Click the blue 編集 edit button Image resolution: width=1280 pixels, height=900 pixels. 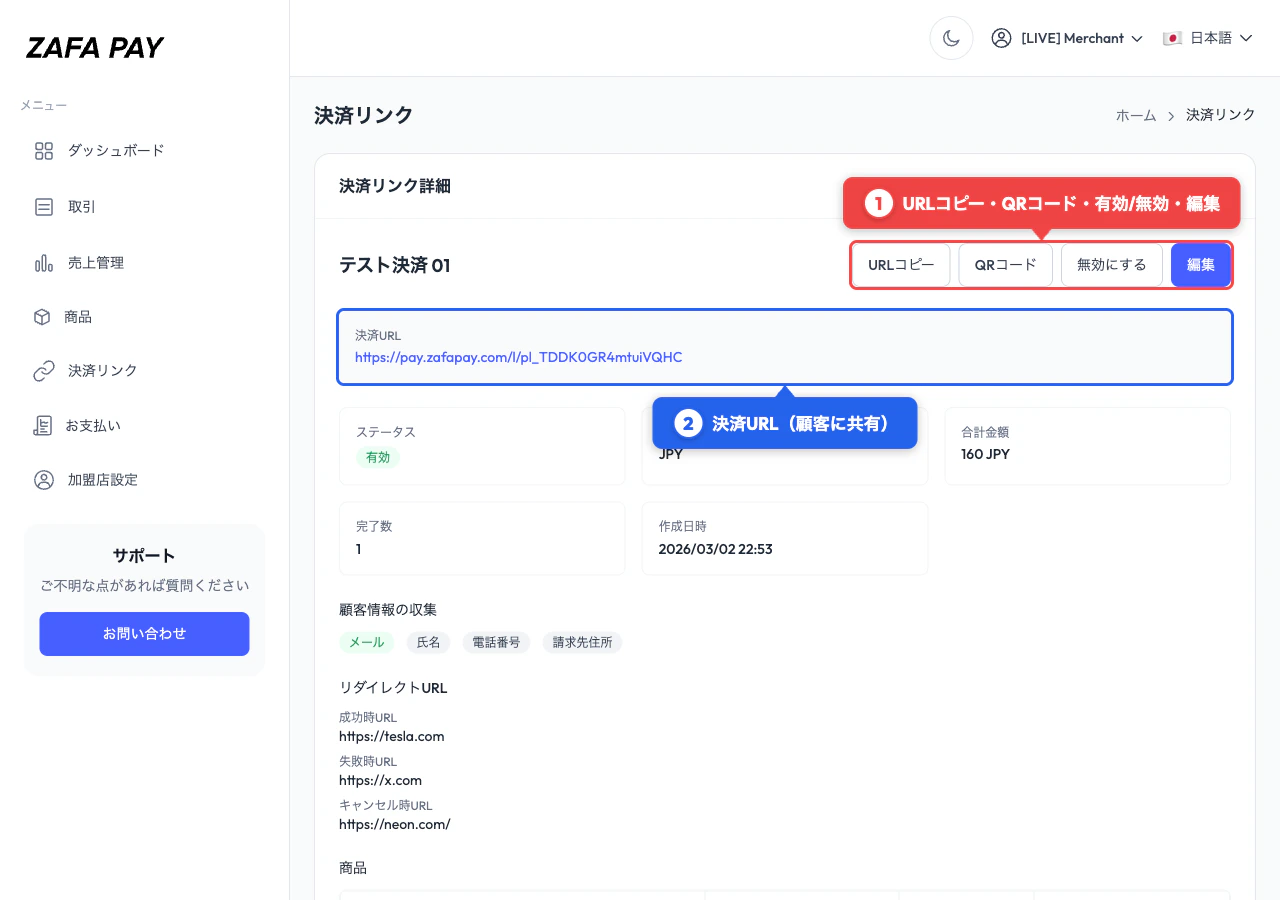click(1200, 264)
